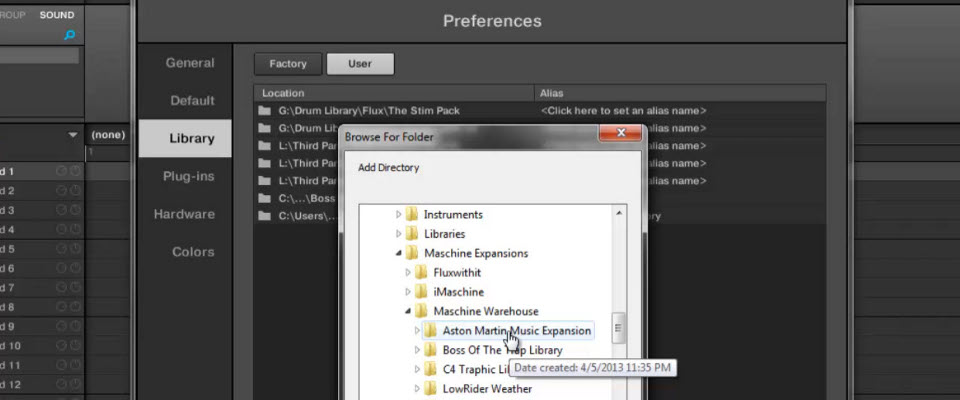
Task: Click the Maschine Expansions folder icon
Action: tap(412, 253)
